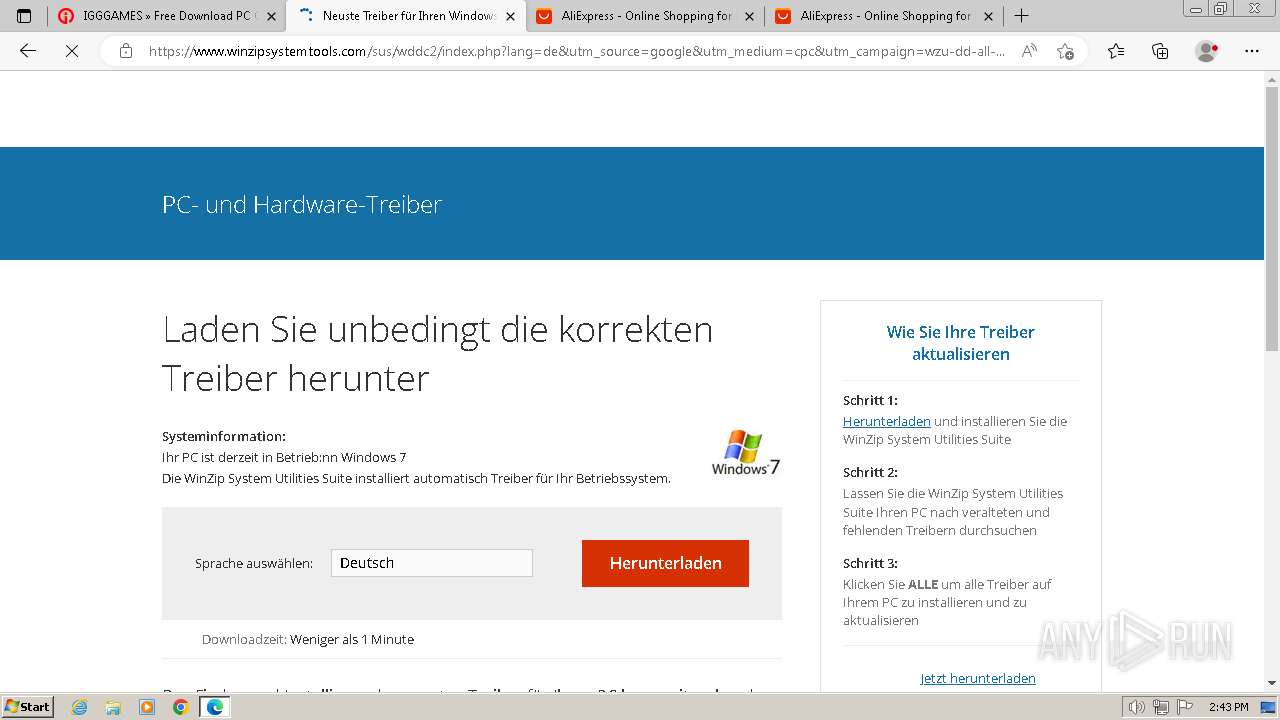
Task: Click the Systeminformation label
Action: pos(224,436)
